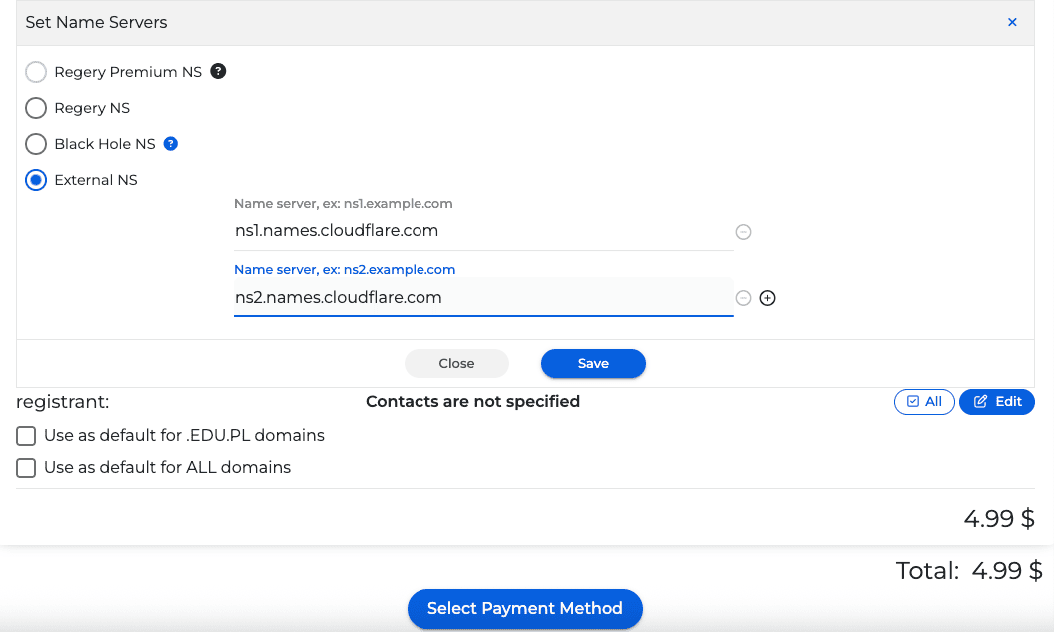
Task: Add another name server with plus icon
Action: click(x=768, y=298)
